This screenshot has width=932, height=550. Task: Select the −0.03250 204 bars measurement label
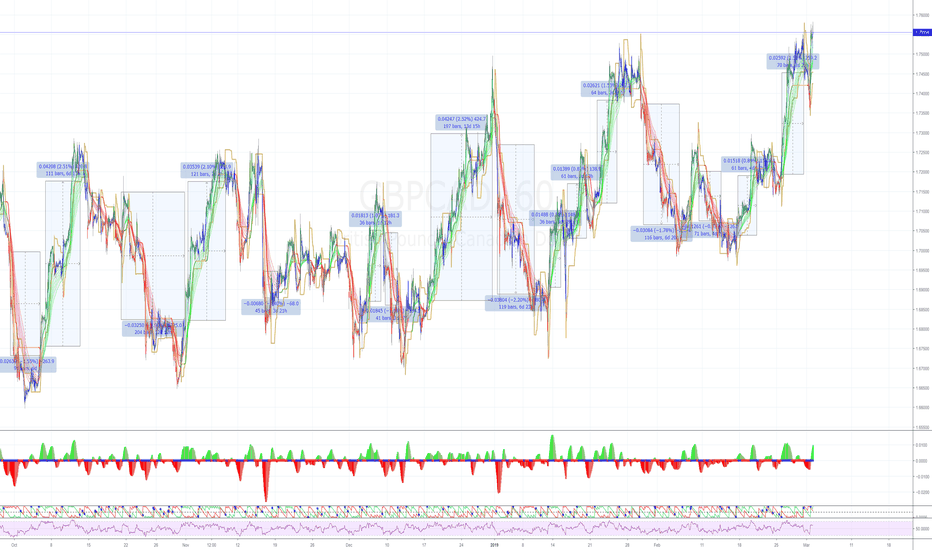click(153, 329)
